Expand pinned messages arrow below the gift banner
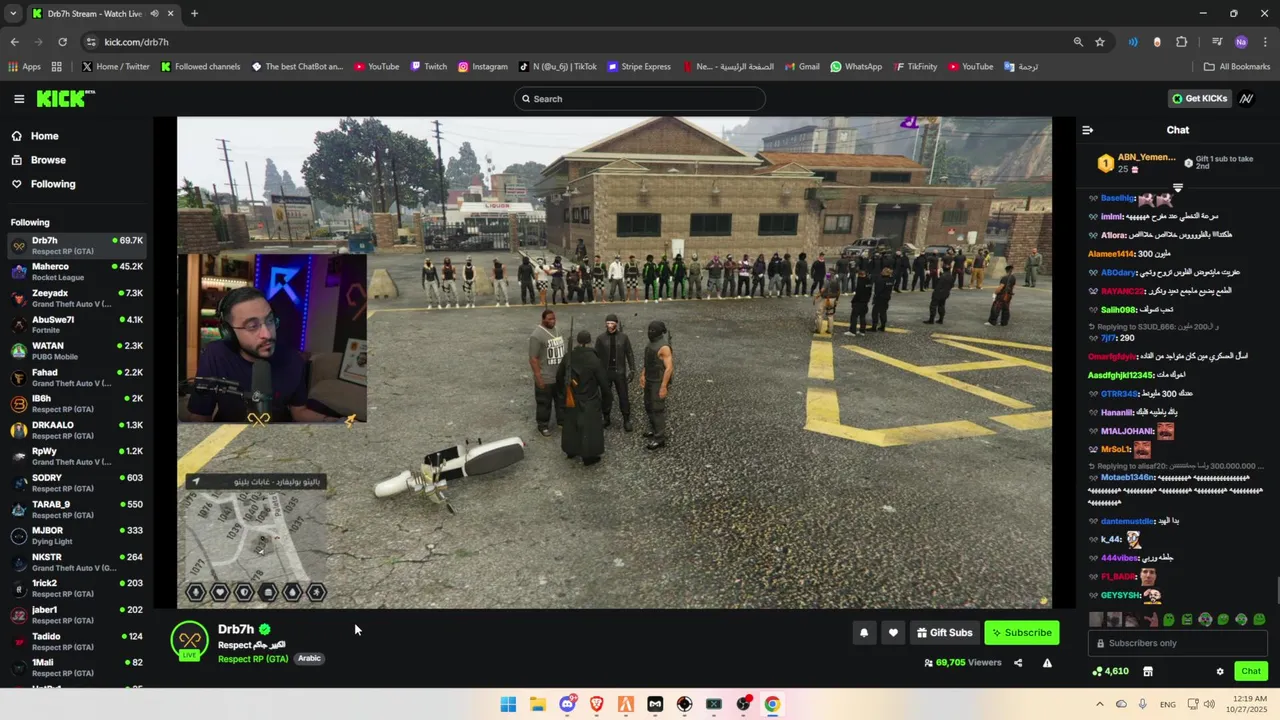Image resolution: width=1280 pixels, height=720 pixels. [x=1177, y=188]
